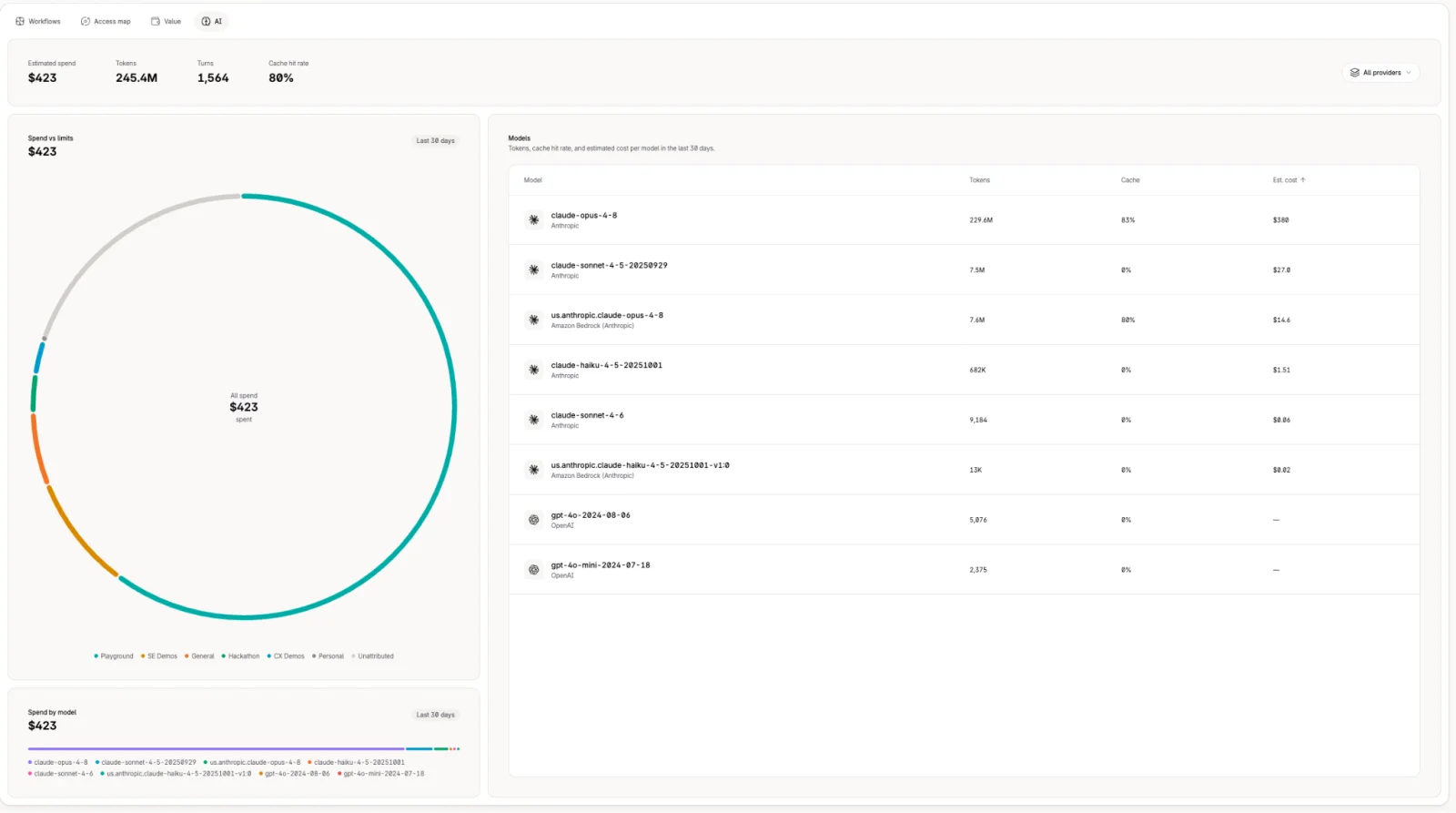The image size is (1456, 813).
Task: Click Last 30 days in Spend by model
Action: point(436,715)
